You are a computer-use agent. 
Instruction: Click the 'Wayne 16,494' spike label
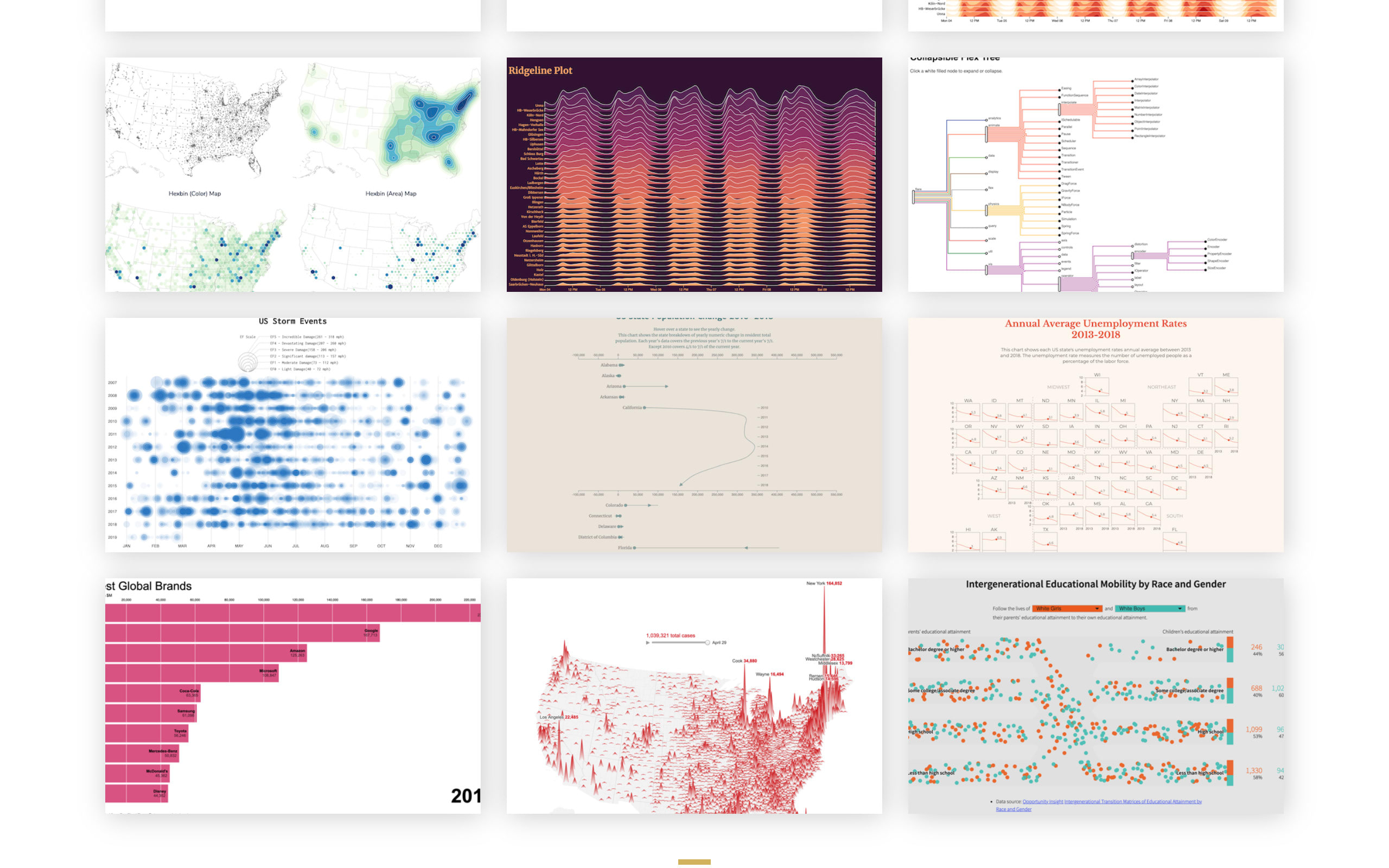769,674
